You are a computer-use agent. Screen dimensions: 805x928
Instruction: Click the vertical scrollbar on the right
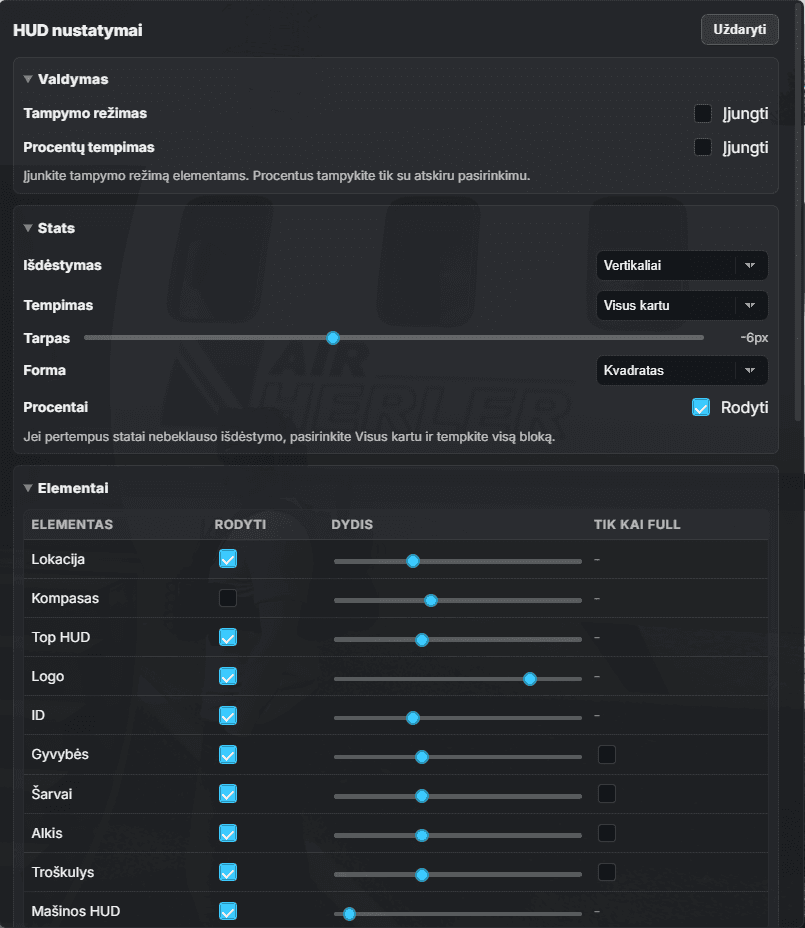click(x=798, y=213)
